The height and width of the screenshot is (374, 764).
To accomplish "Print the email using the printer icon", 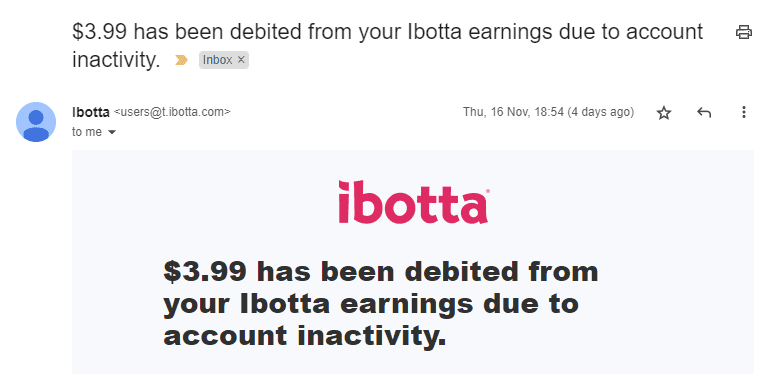I will pos(744,32).
